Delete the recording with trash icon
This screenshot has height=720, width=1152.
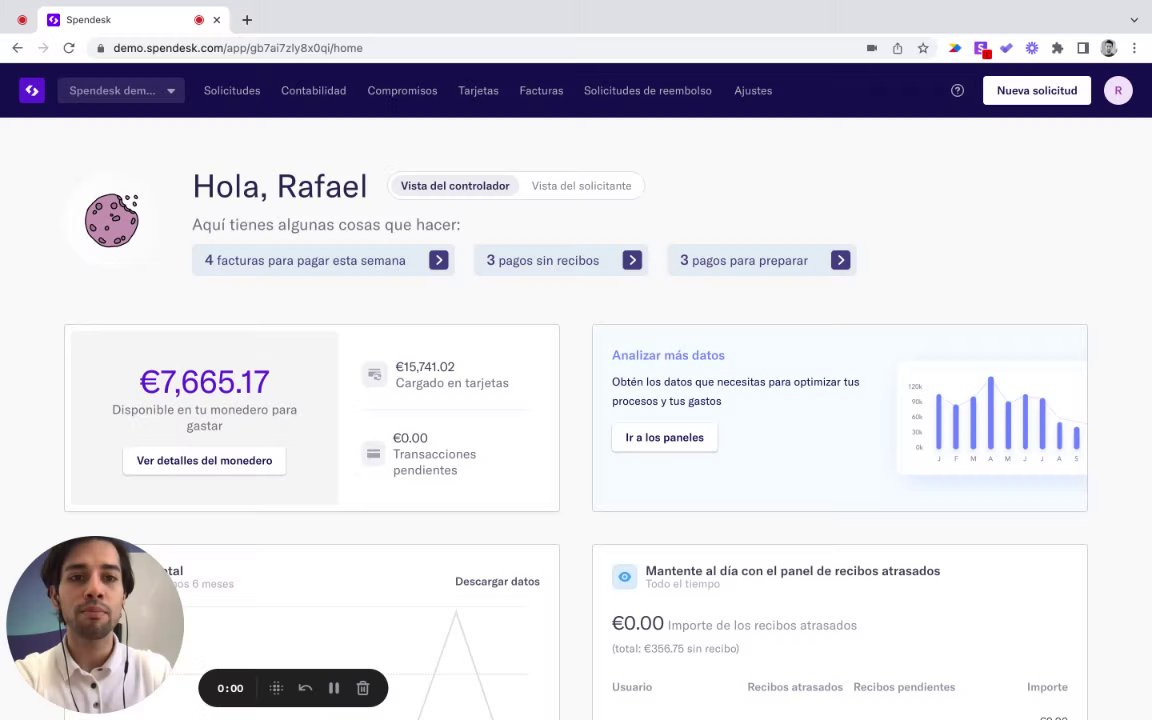[x=362, y=688]
